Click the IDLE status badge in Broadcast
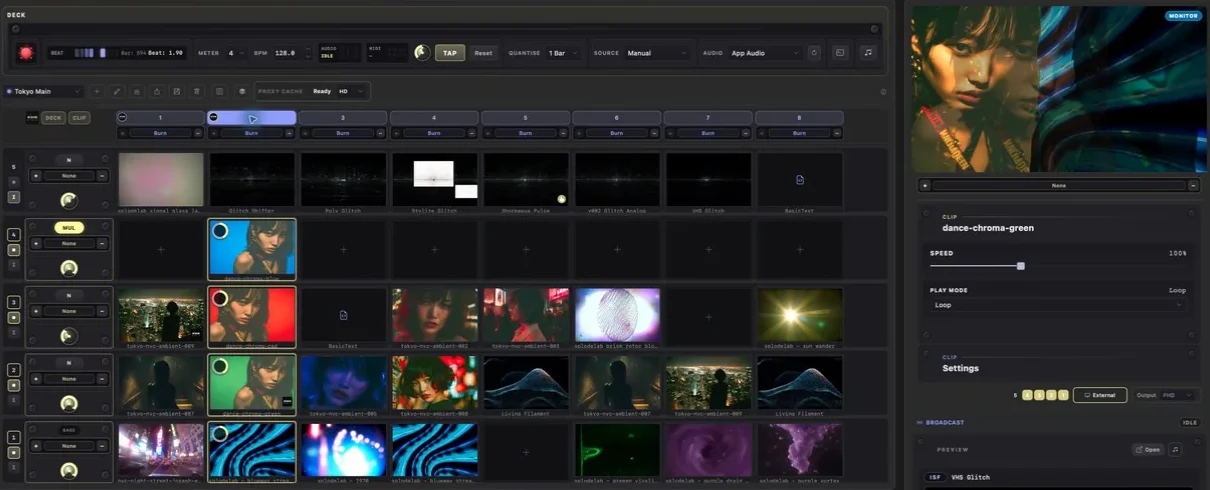Image resolution: width=1210 pixels, height=490 pixels. tap(1190, 422)
